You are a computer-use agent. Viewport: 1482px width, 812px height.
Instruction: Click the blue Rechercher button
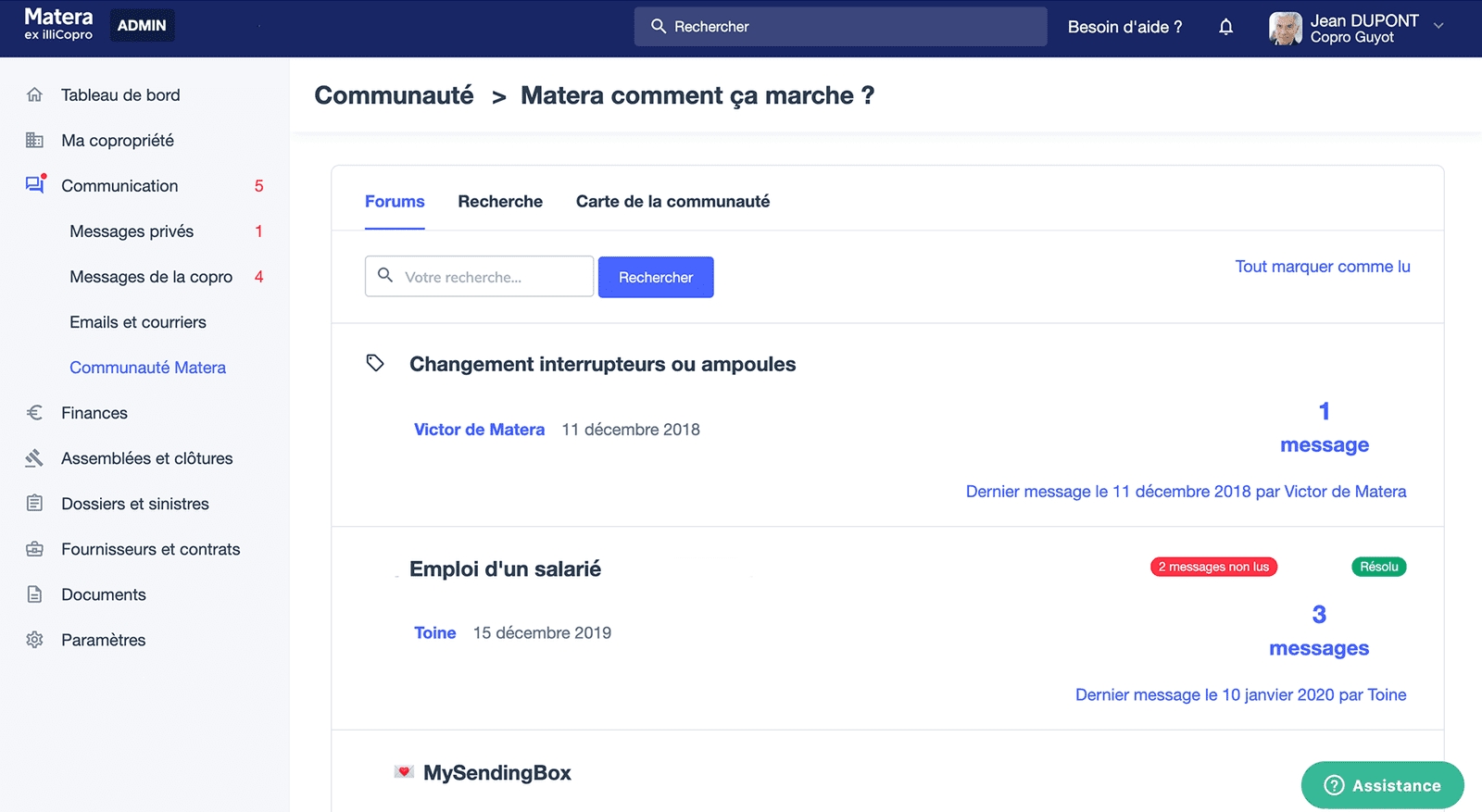click(x=656, y=277)
